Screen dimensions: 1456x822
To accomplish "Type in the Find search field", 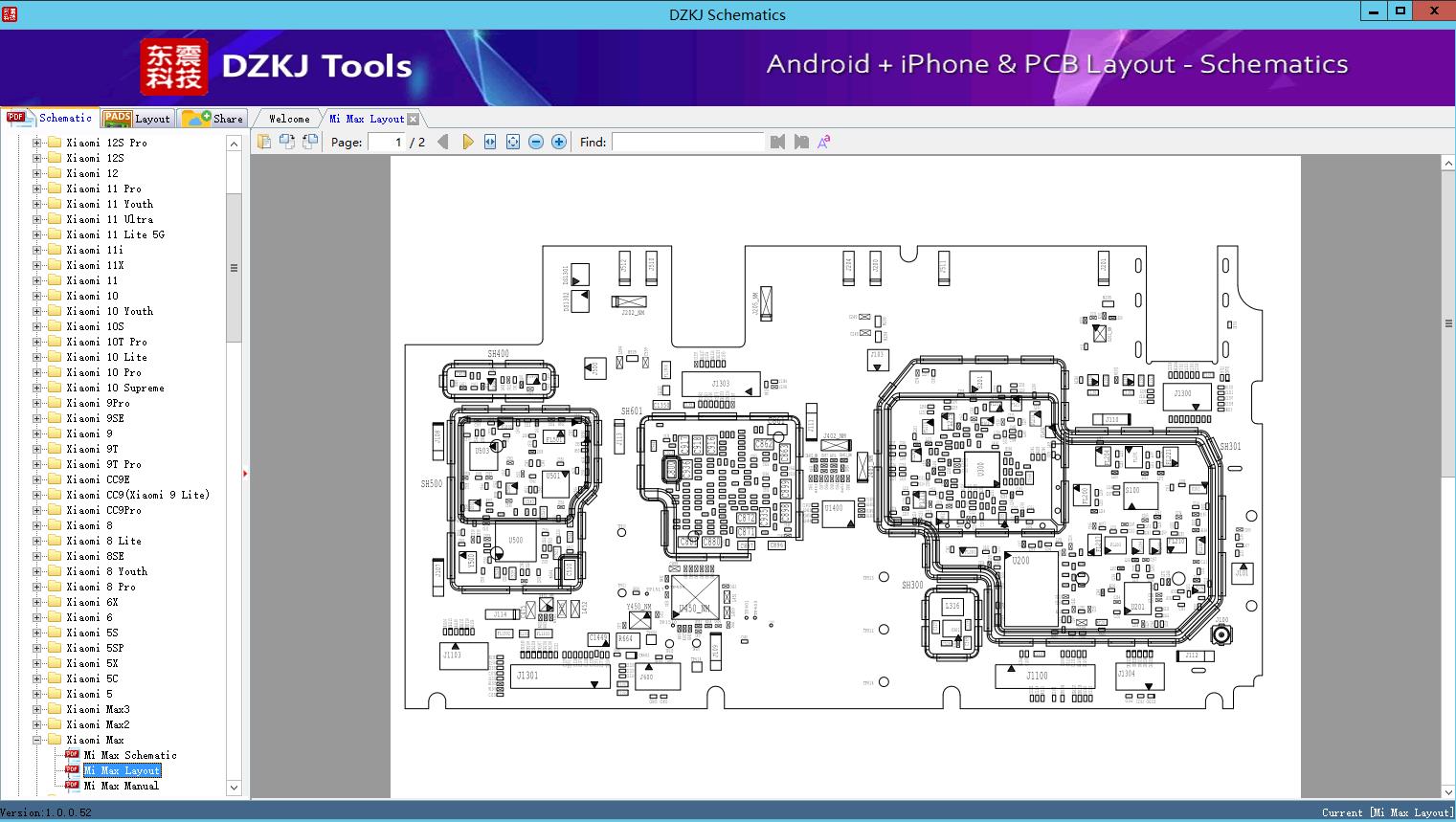I will tap(688, 142).
